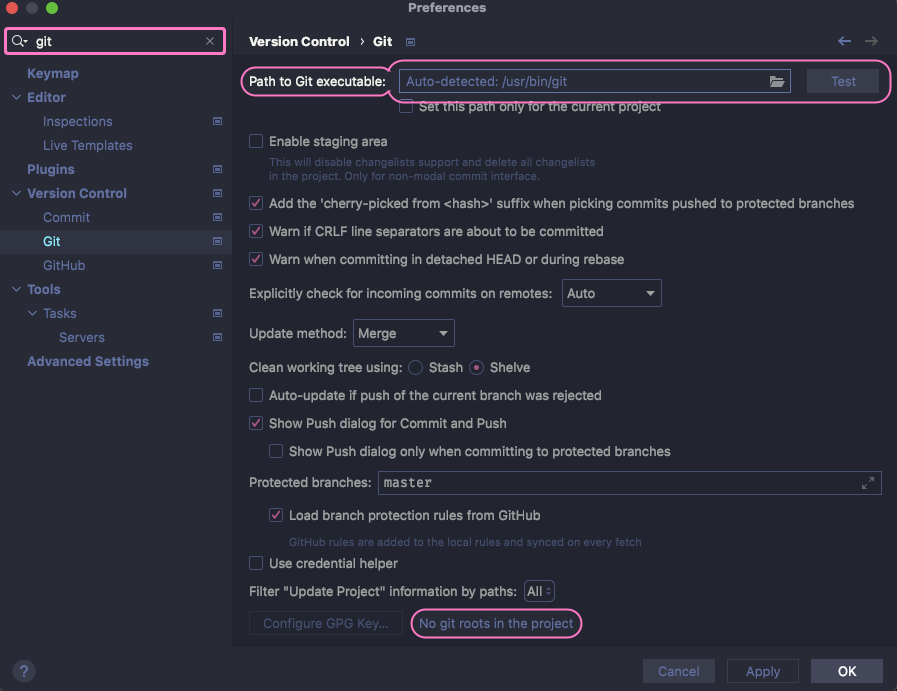Image resolution: width=897 pixels, height=691 pixels.
Task: Navigate forward with the right arrow
Action: point(871,41)
